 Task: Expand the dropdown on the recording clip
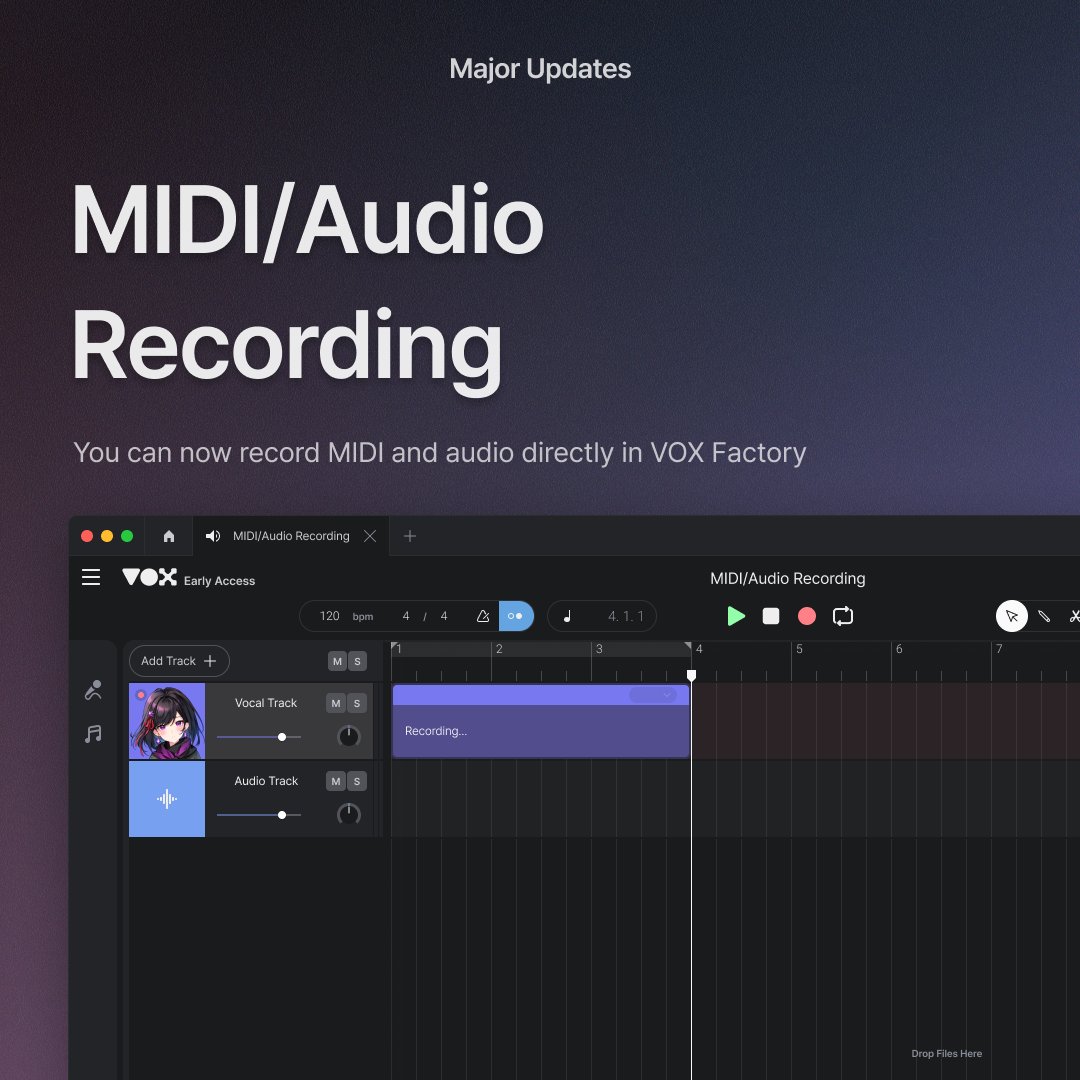[x=654, y=695]
